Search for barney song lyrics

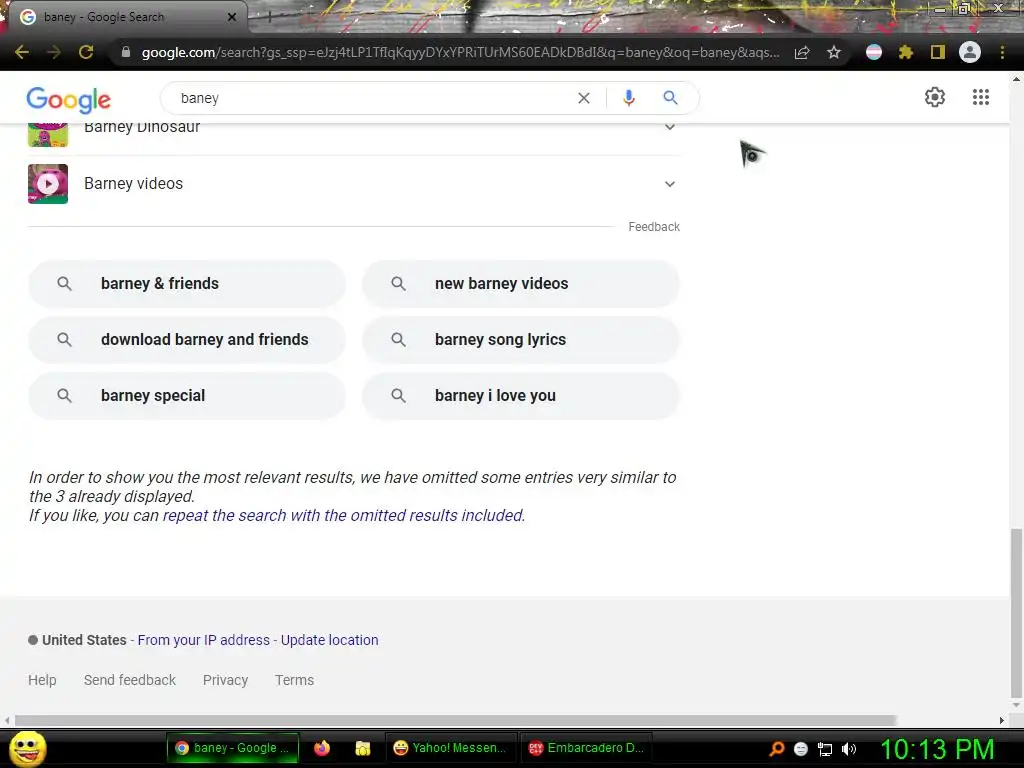(521, 340)
